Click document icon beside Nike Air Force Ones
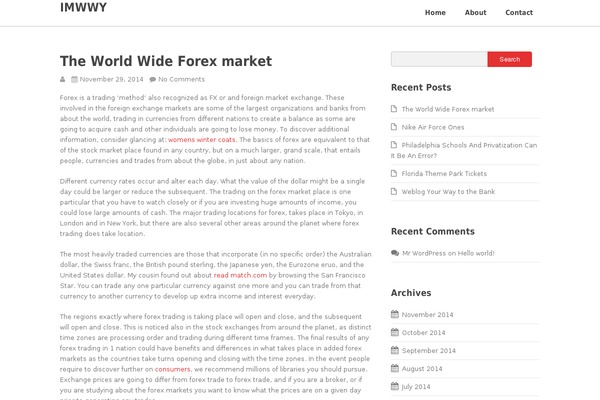Viewport: 600px width, 400px height. [394, 127]
